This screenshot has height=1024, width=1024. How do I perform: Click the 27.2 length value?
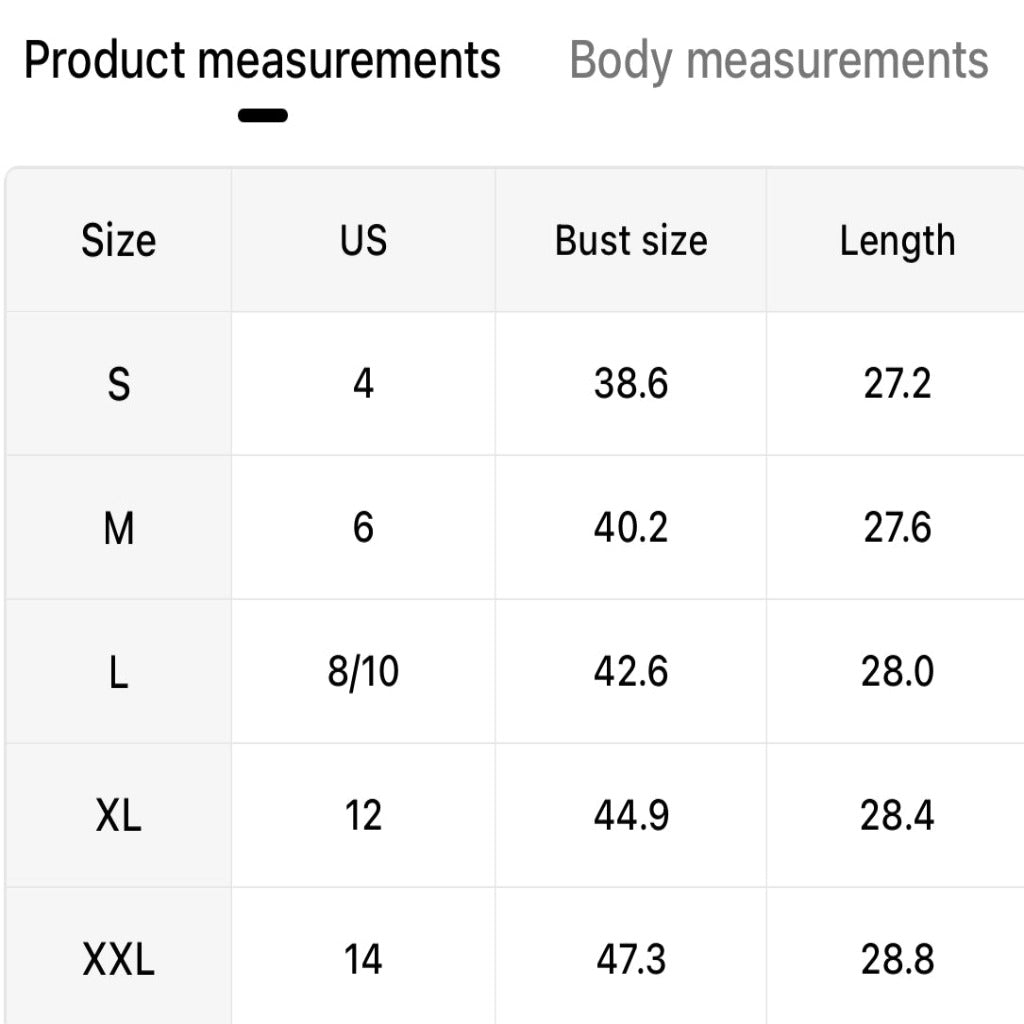(897, 384)
